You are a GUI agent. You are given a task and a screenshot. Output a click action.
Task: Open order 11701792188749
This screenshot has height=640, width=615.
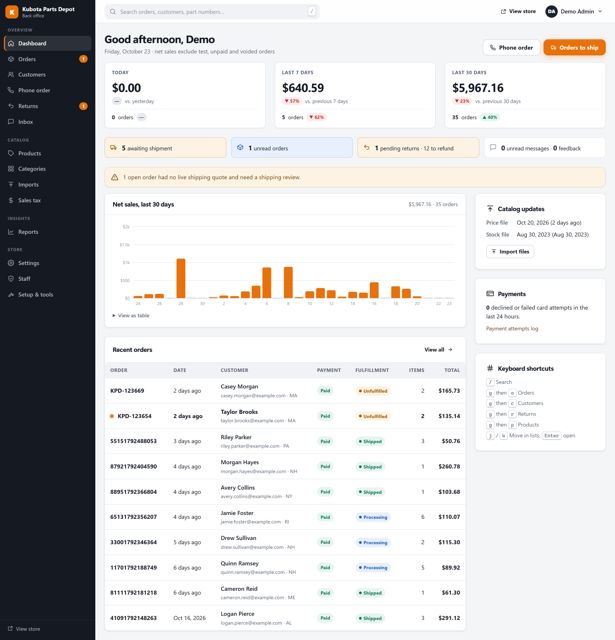click(133, 567)
